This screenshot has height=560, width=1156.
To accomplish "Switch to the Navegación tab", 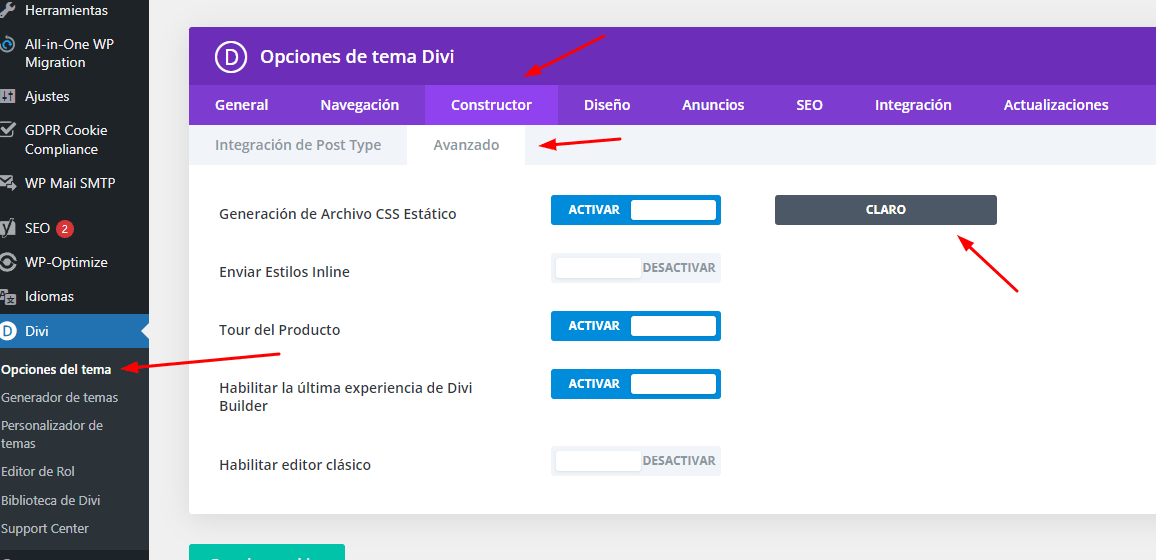I will point(360,105).
